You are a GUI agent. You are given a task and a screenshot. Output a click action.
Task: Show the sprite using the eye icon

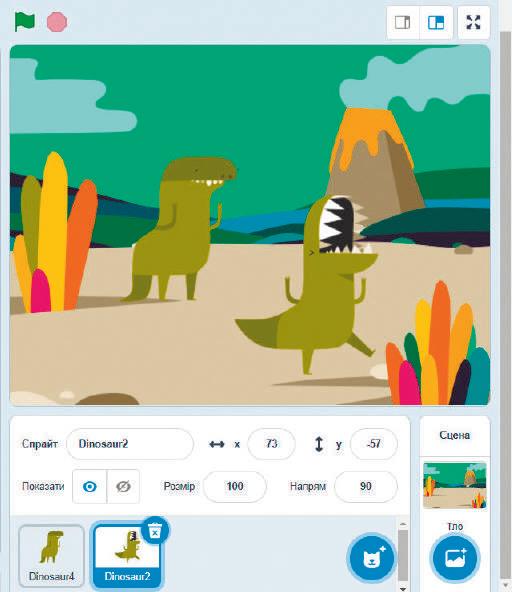(x=89, y=486)
